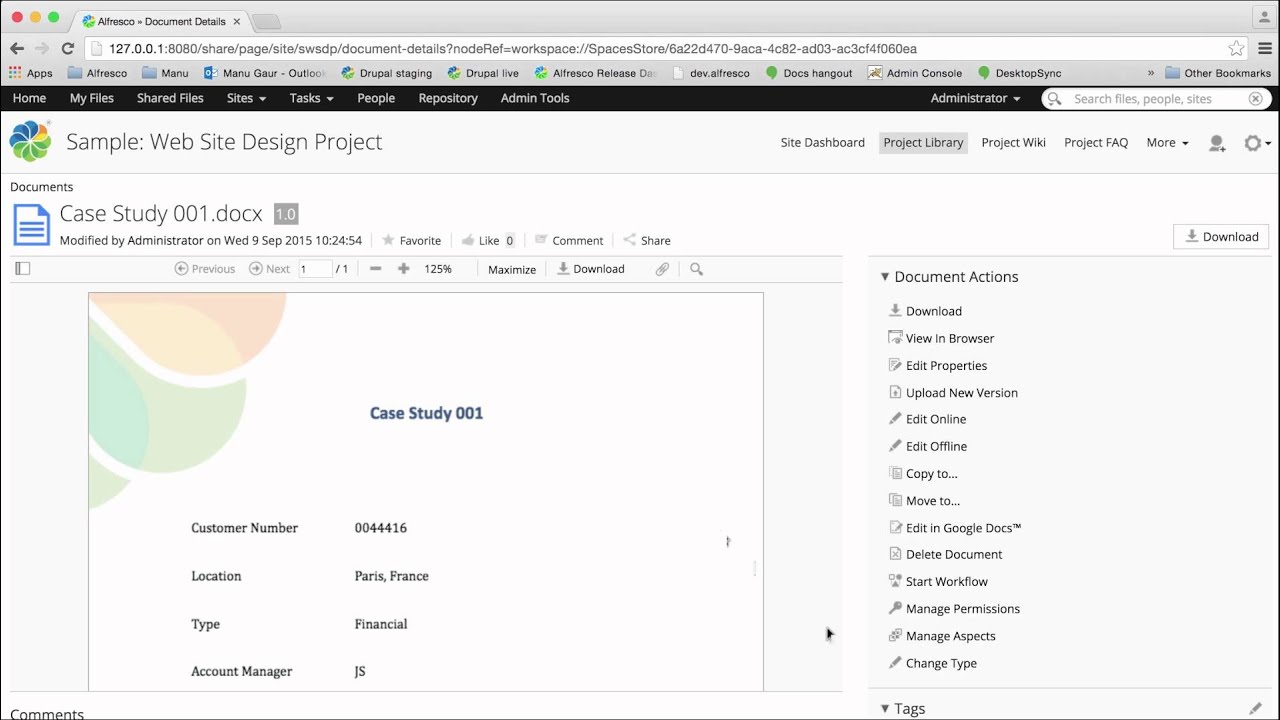Click the page number input field
Image resolution: width=1280 pixels, height=720 pixels.
[x=315, y=269]
